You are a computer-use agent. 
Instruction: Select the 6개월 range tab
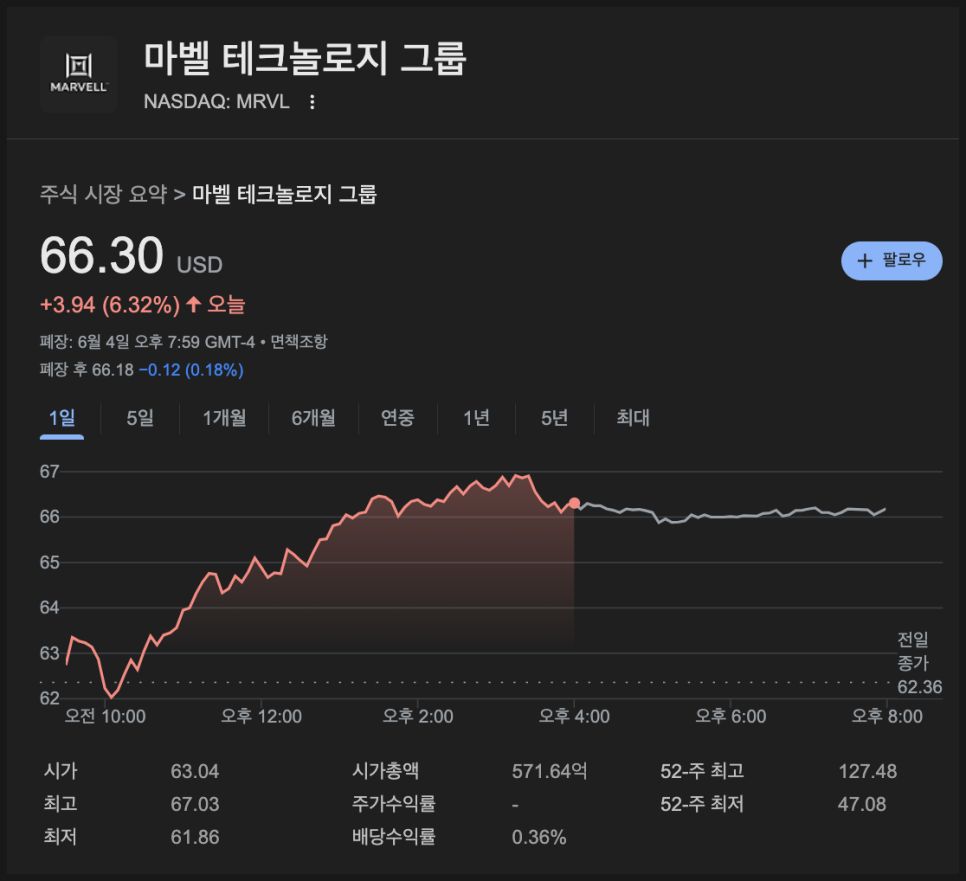click(313, 418)
